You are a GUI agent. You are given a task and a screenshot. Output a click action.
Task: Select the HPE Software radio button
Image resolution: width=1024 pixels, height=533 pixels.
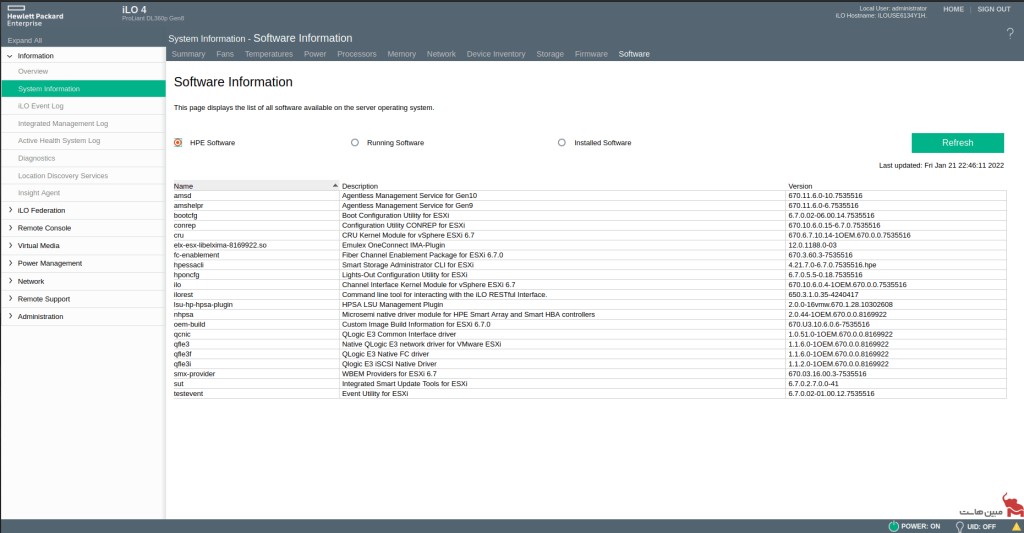pos(178,142)
